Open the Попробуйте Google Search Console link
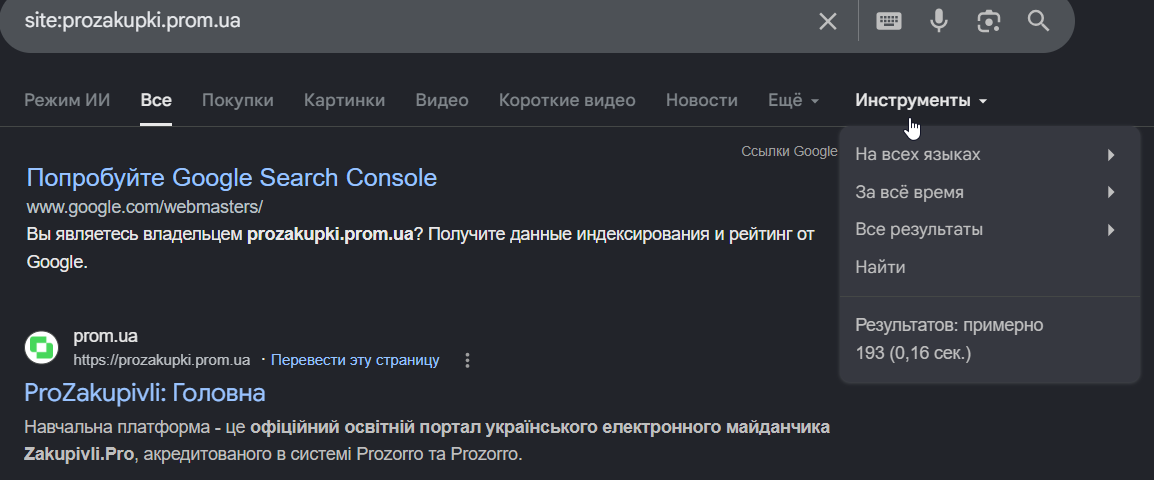Viewport: 1154px width, 480px height. 232,177
